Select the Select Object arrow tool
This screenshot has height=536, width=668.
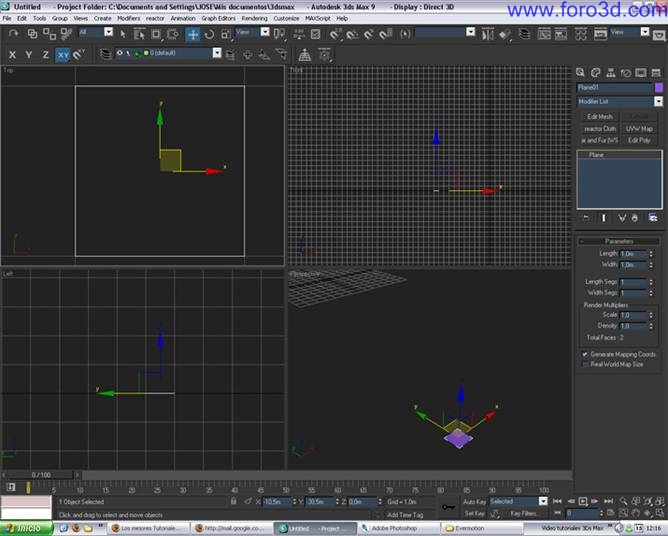pyautogui.click(x=123, y=34)
